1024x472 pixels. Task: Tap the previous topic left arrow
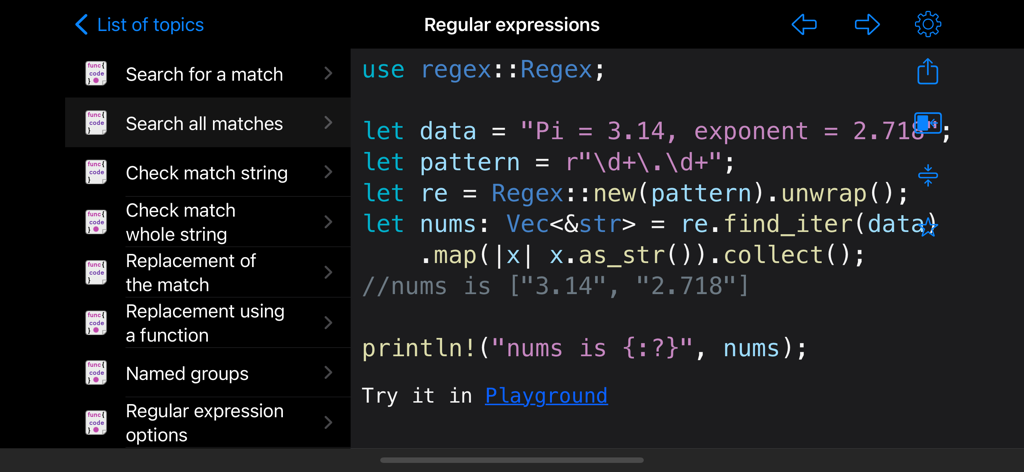pos(804,25)
